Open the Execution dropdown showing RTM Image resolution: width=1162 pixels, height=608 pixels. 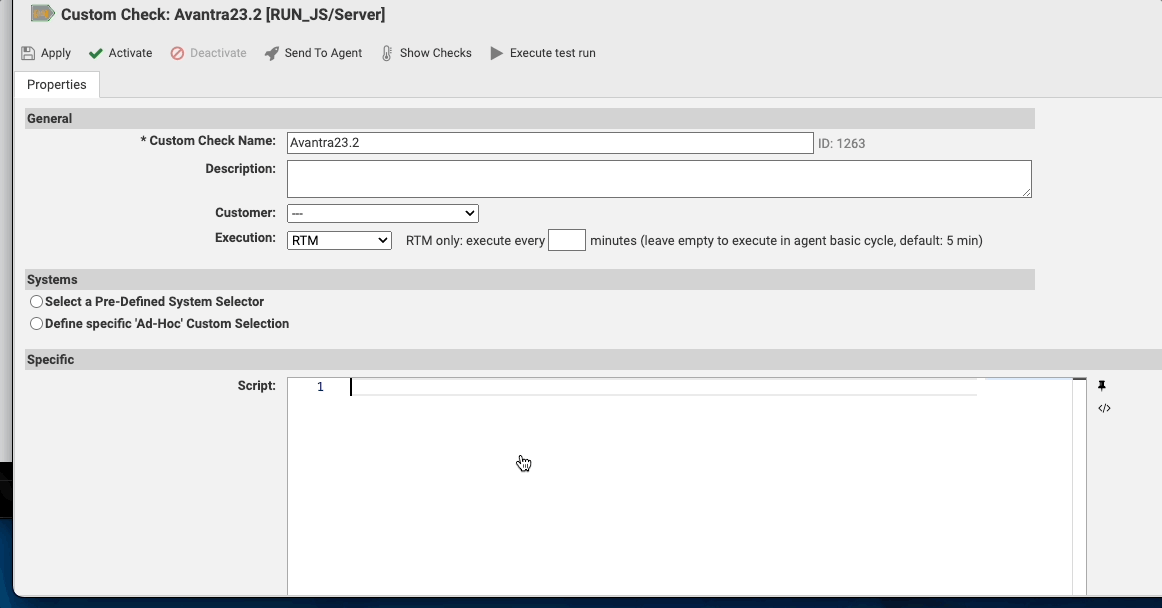point(340,240)
